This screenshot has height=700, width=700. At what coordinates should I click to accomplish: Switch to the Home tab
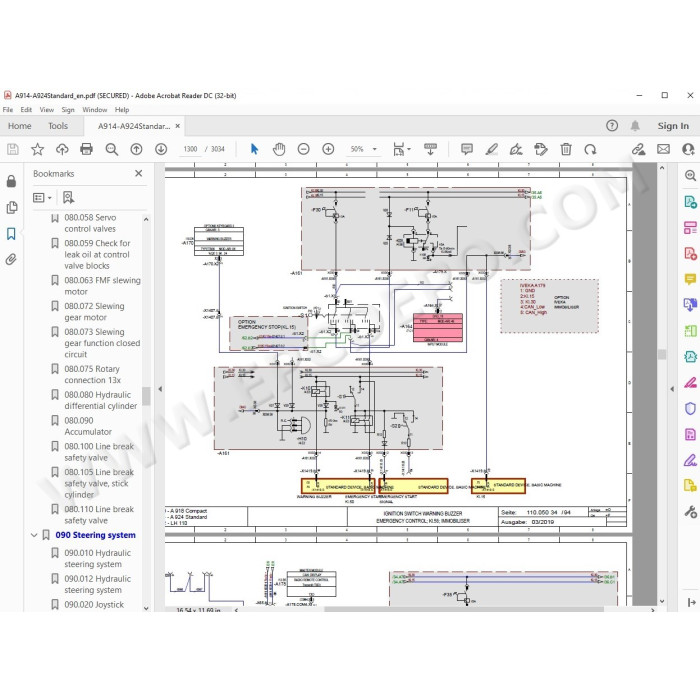pyautogui.click(x=20, y=126)
